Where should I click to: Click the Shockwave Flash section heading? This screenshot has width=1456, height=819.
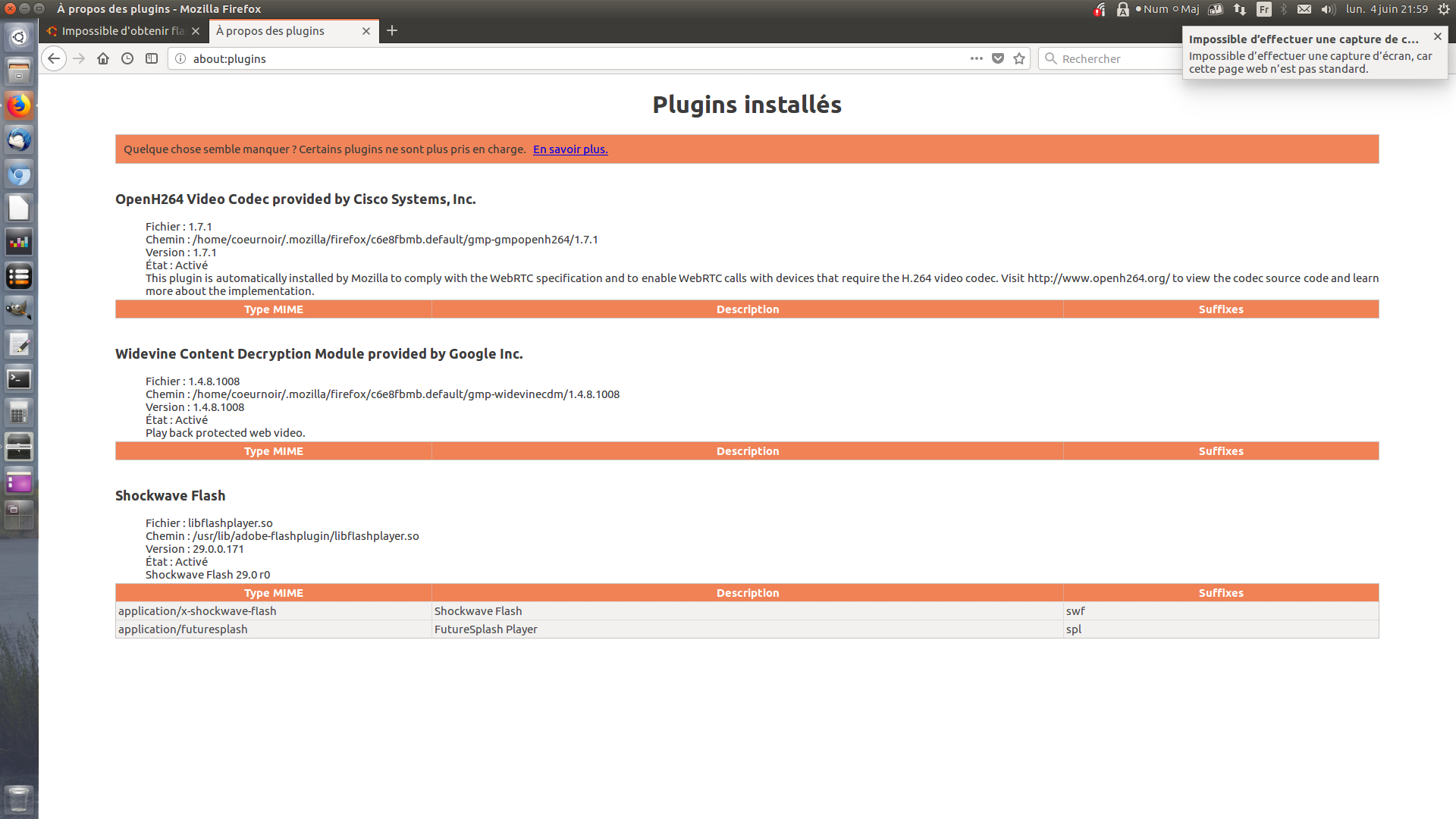coord(171,496)
